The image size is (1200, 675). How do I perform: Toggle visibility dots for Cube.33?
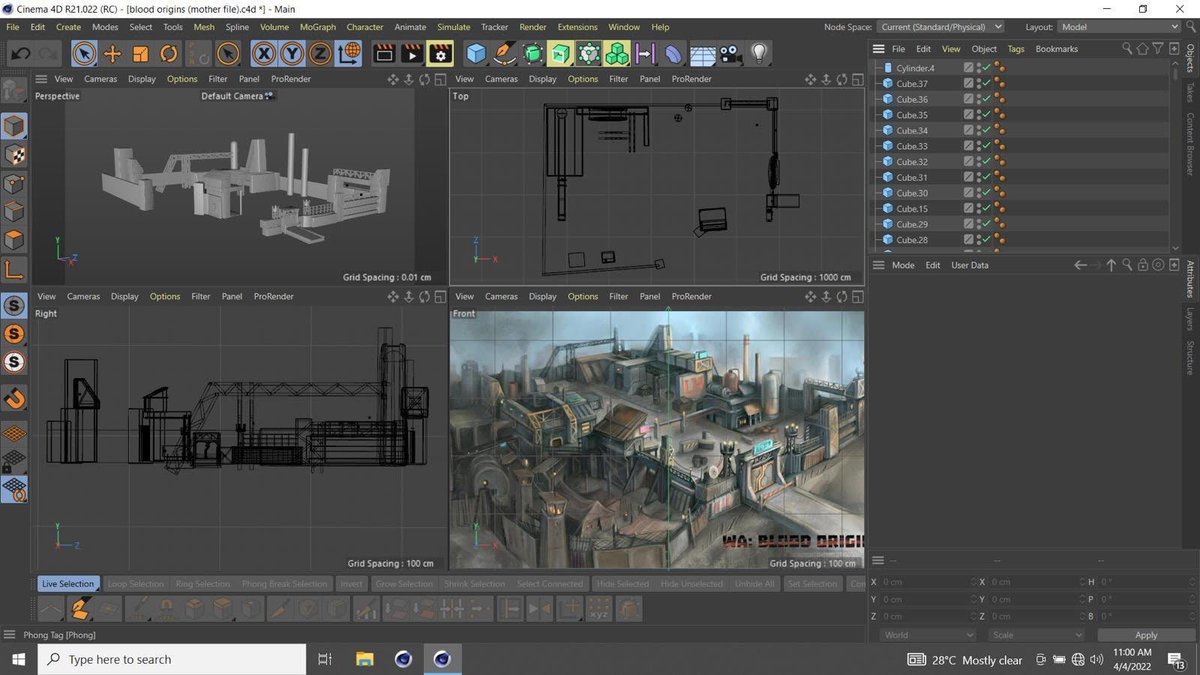pos(977,146)
